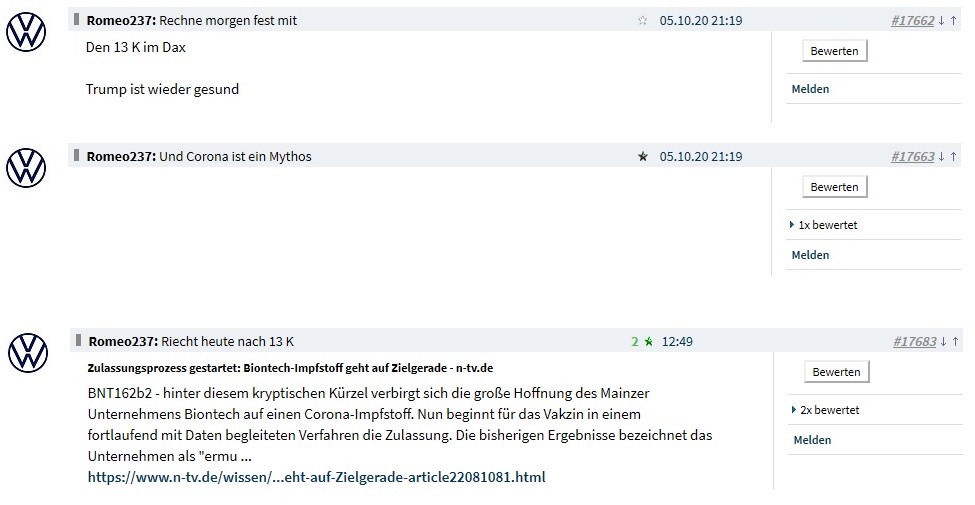975x505 pixels.
Task: Open Romeo237's profile from the "Riecht heute" post
Action: tap(122, 342)
